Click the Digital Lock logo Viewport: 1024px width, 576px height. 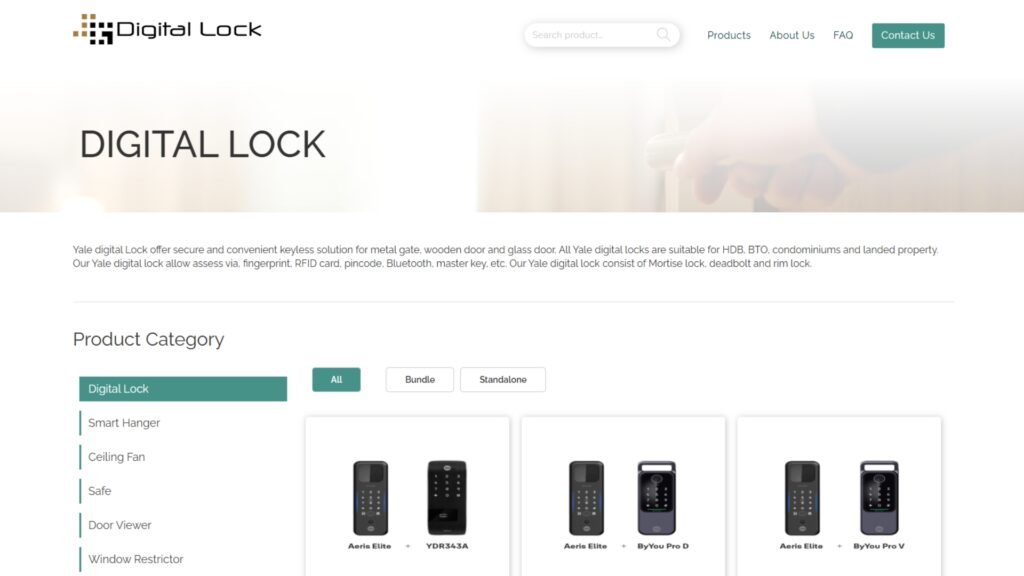point(167,29)
